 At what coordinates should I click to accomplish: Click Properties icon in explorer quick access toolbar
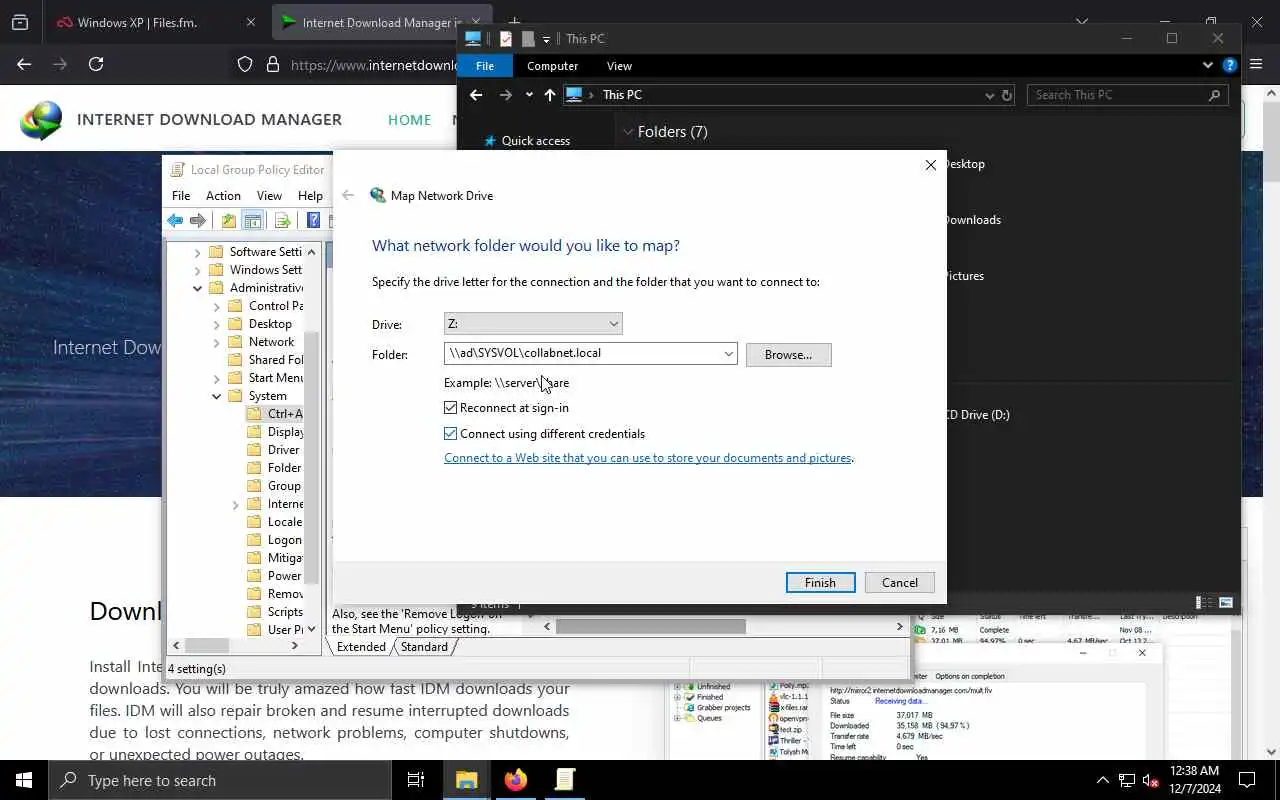click(x=506, y=39)
